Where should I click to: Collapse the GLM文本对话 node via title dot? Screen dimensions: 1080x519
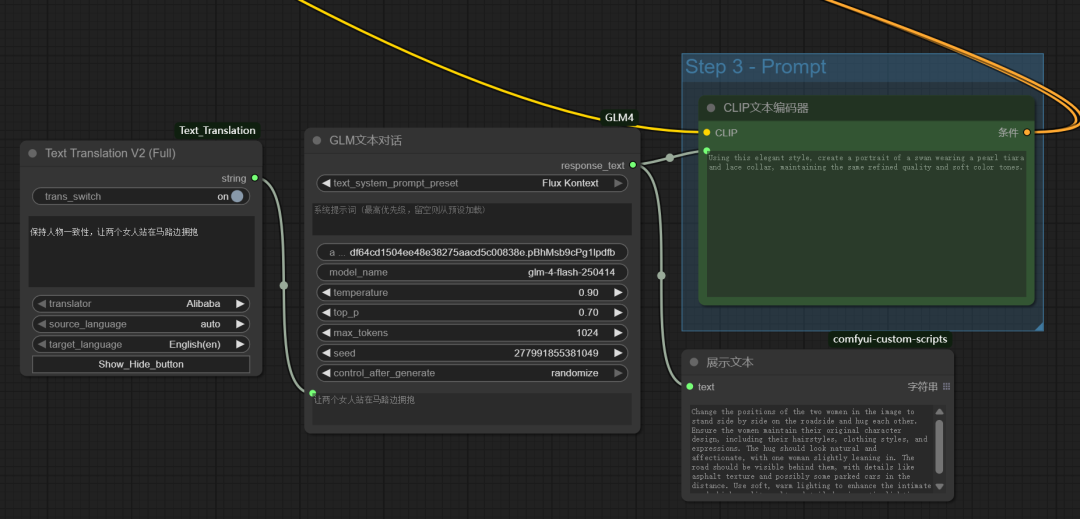tap(317, 140)
